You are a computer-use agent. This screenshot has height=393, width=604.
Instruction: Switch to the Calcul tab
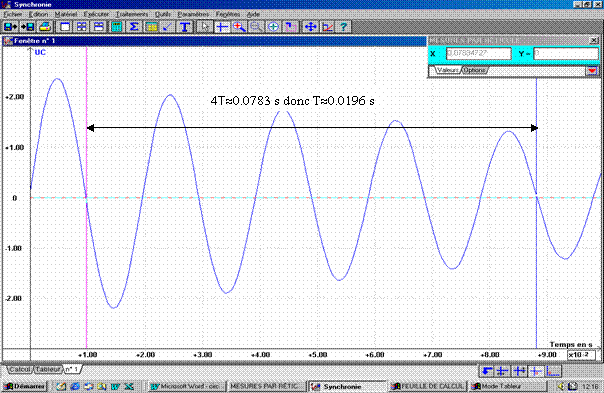[x=20, y=369]
